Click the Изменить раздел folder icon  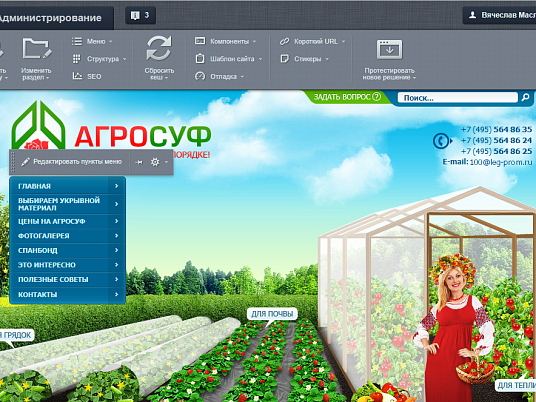pyautogui.click(x=37, y=49)
